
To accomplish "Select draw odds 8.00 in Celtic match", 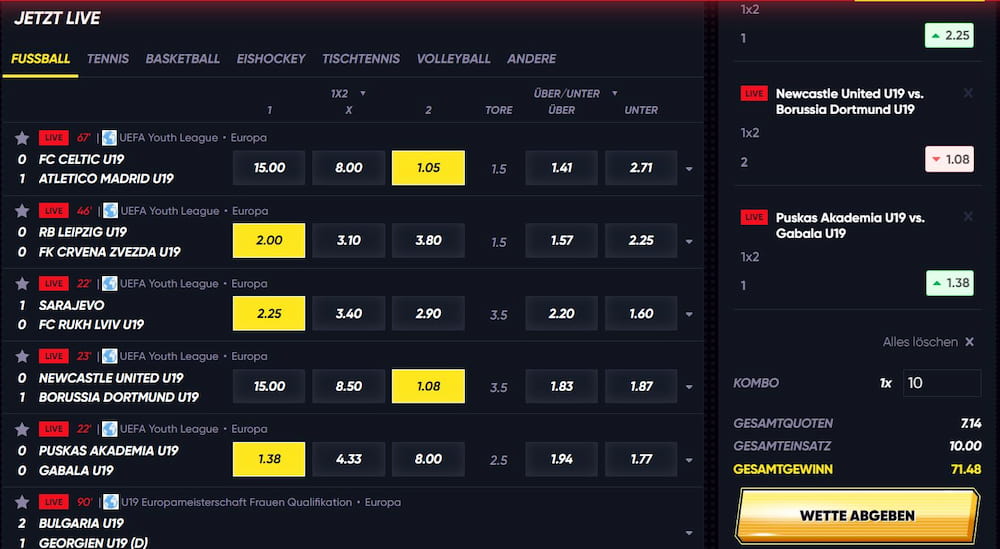I will (348, 168).
